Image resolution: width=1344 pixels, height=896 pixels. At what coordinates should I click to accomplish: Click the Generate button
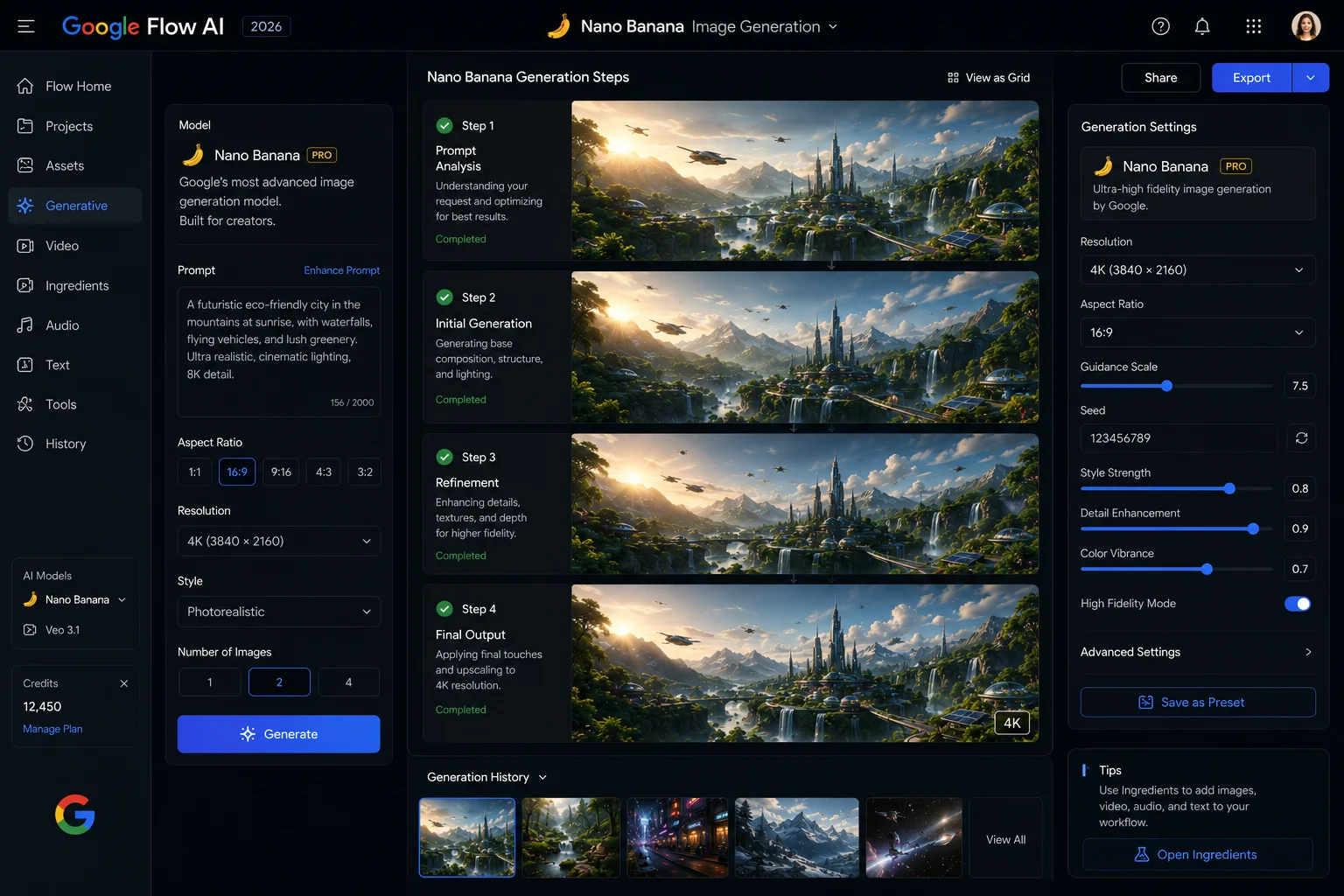(279, 734)
